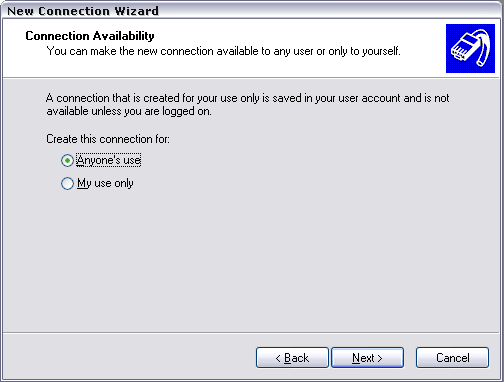Click the "New Connection Wizard" title bar
Screen dimensions: 504x382
tap(252, 11)
